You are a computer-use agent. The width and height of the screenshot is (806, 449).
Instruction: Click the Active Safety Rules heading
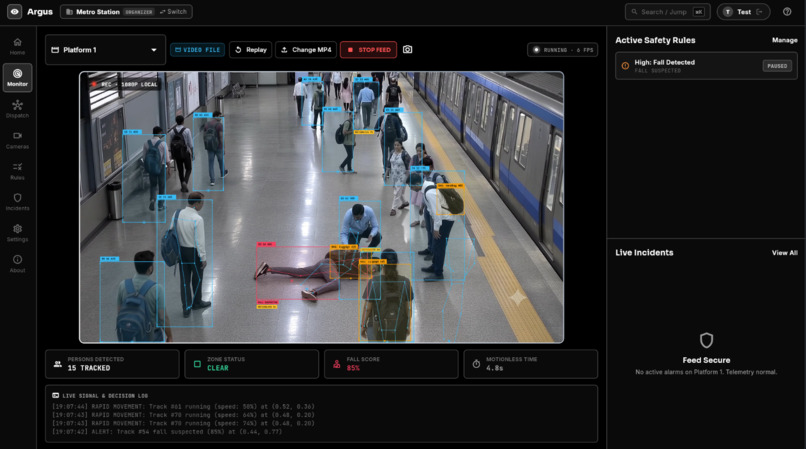pos(655,40)
